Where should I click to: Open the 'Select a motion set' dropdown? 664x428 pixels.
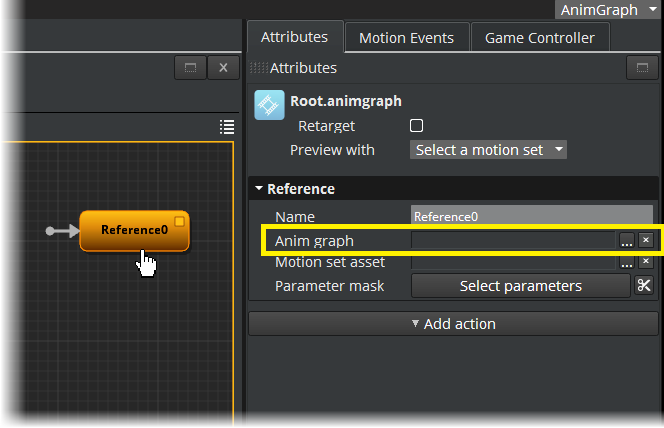[488, 150]
